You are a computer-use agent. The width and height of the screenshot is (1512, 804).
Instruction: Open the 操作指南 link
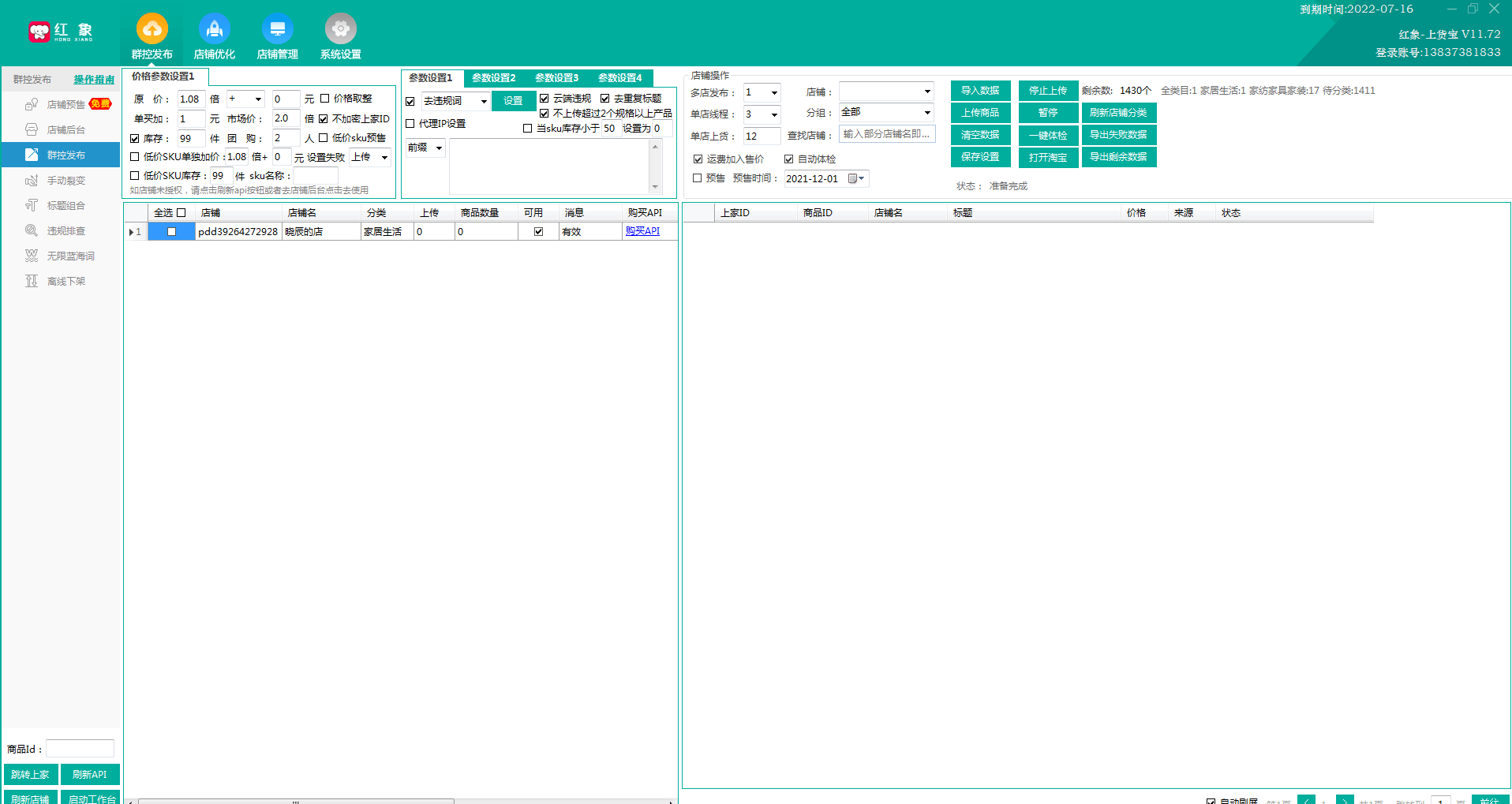tap(94, 80)
